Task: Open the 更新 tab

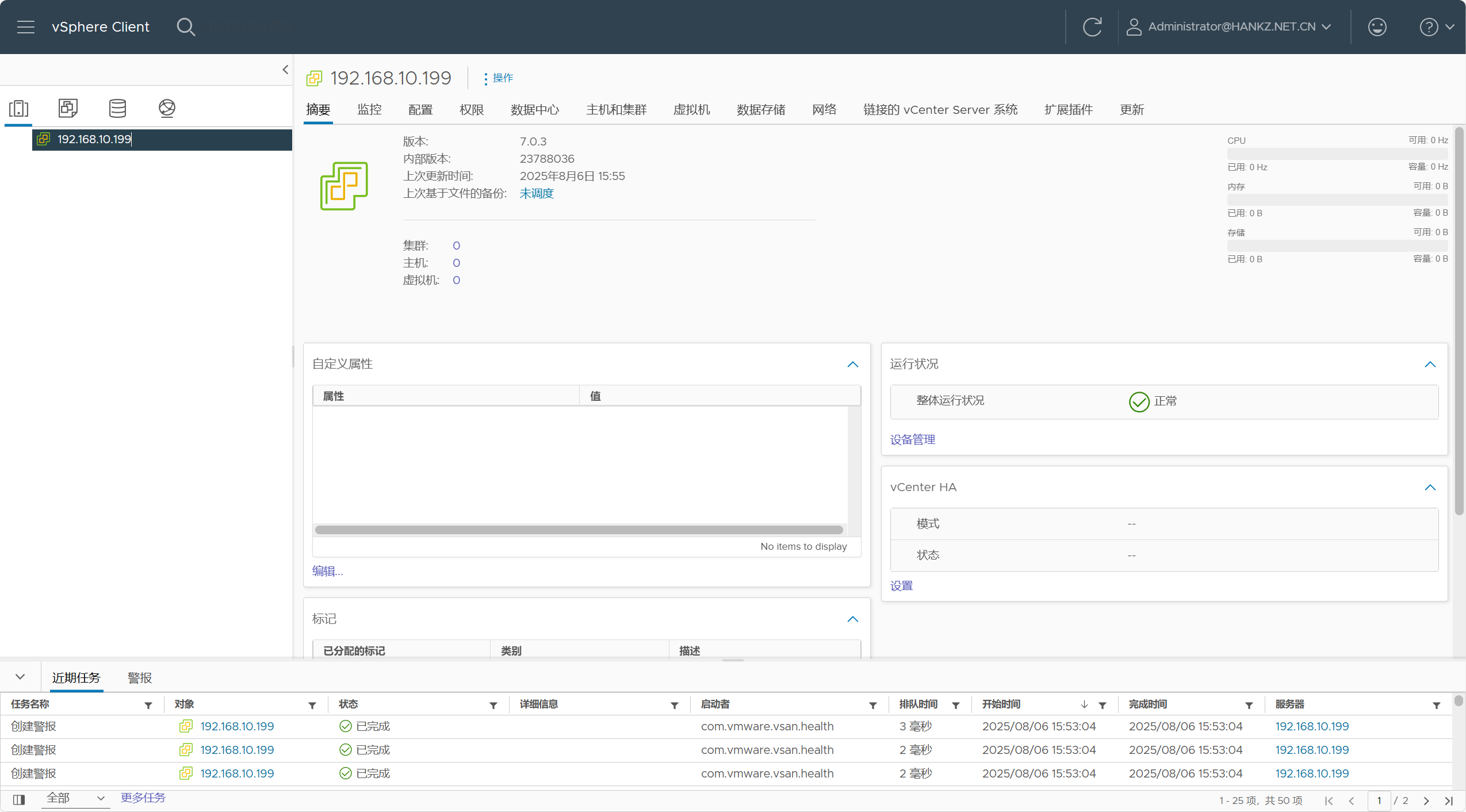Action: (1132, 109)
